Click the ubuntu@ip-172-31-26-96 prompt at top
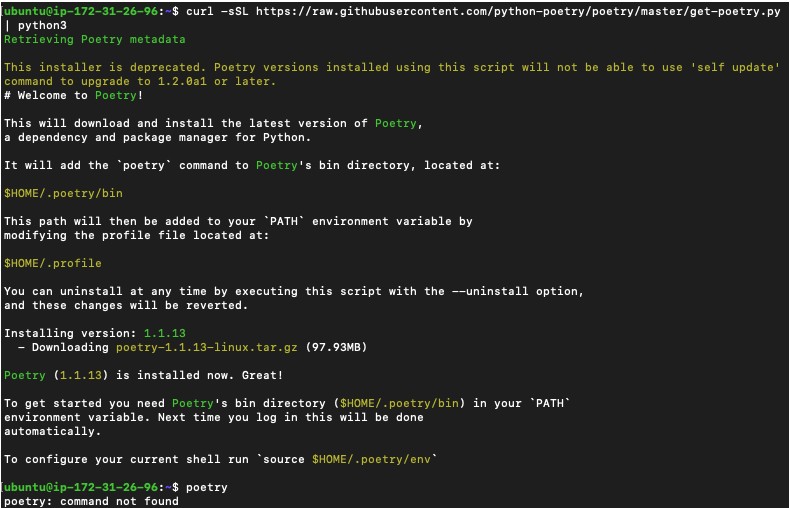 (x=83, y=11)
